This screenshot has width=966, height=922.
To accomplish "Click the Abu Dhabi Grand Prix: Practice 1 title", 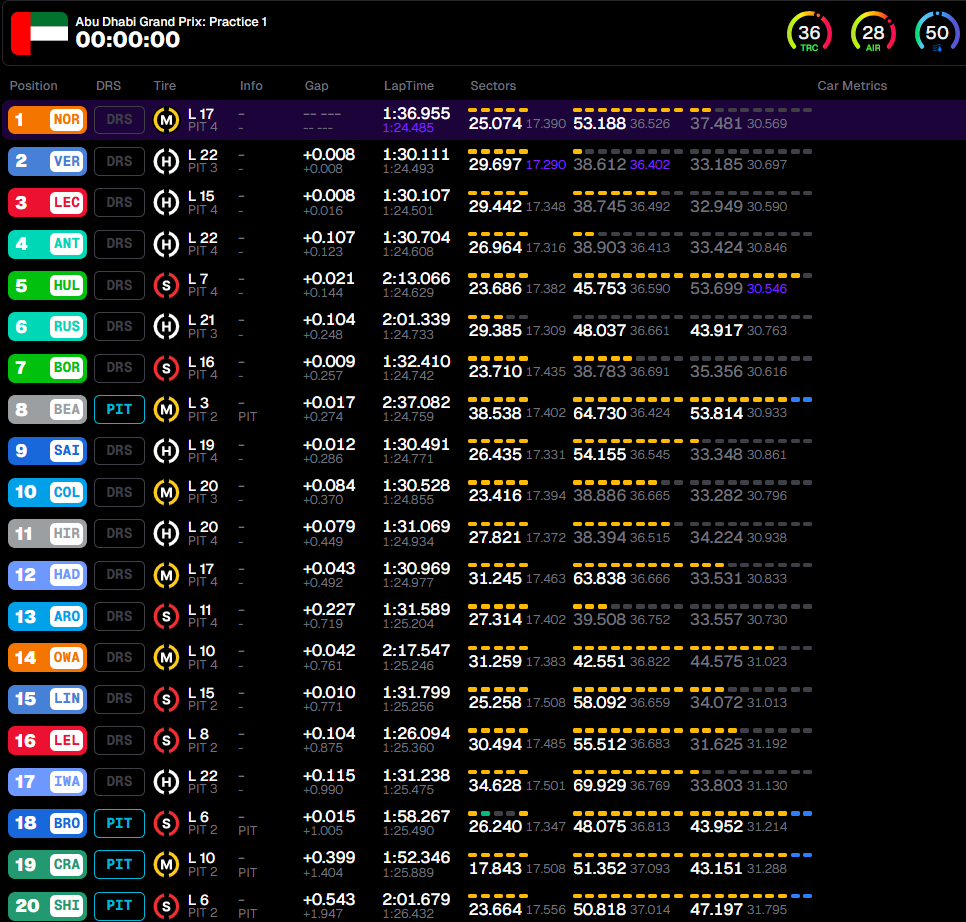I will coord(171,22).
